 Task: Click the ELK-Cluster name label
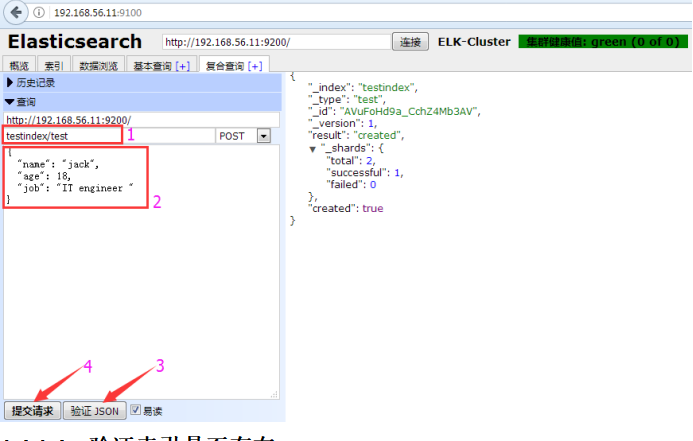474,42
